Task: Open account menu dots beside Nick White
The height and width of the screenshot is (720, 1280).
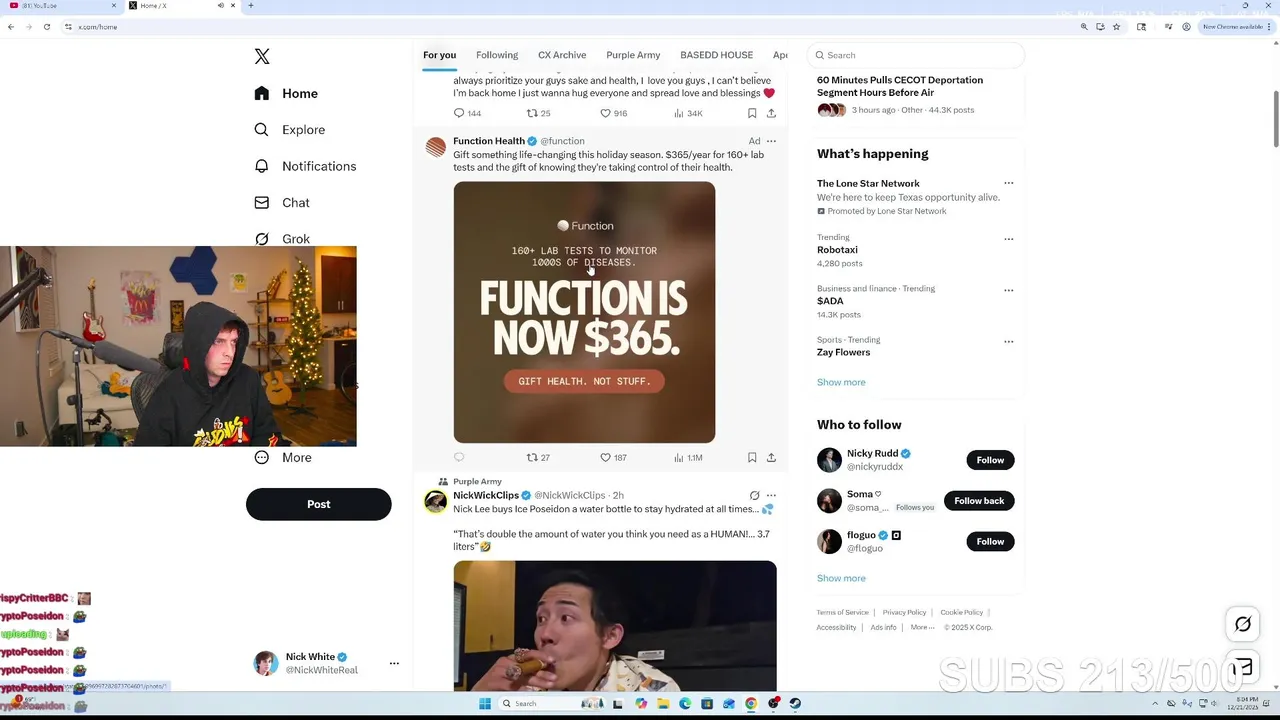Action: [x=394, y=663]
